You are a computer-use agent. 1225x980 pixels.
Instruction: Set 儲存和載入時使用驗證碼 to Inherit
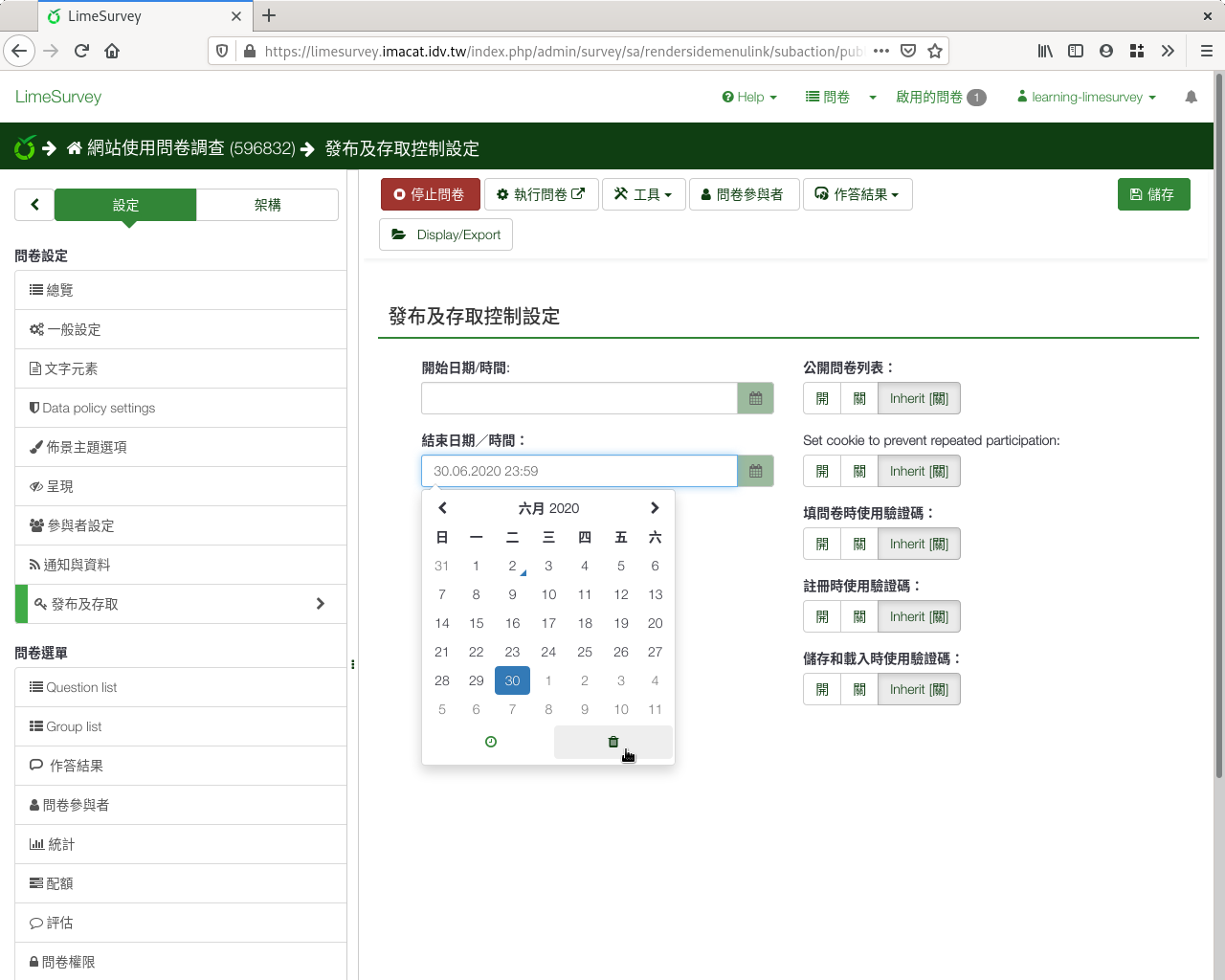[x=919, y=689]
